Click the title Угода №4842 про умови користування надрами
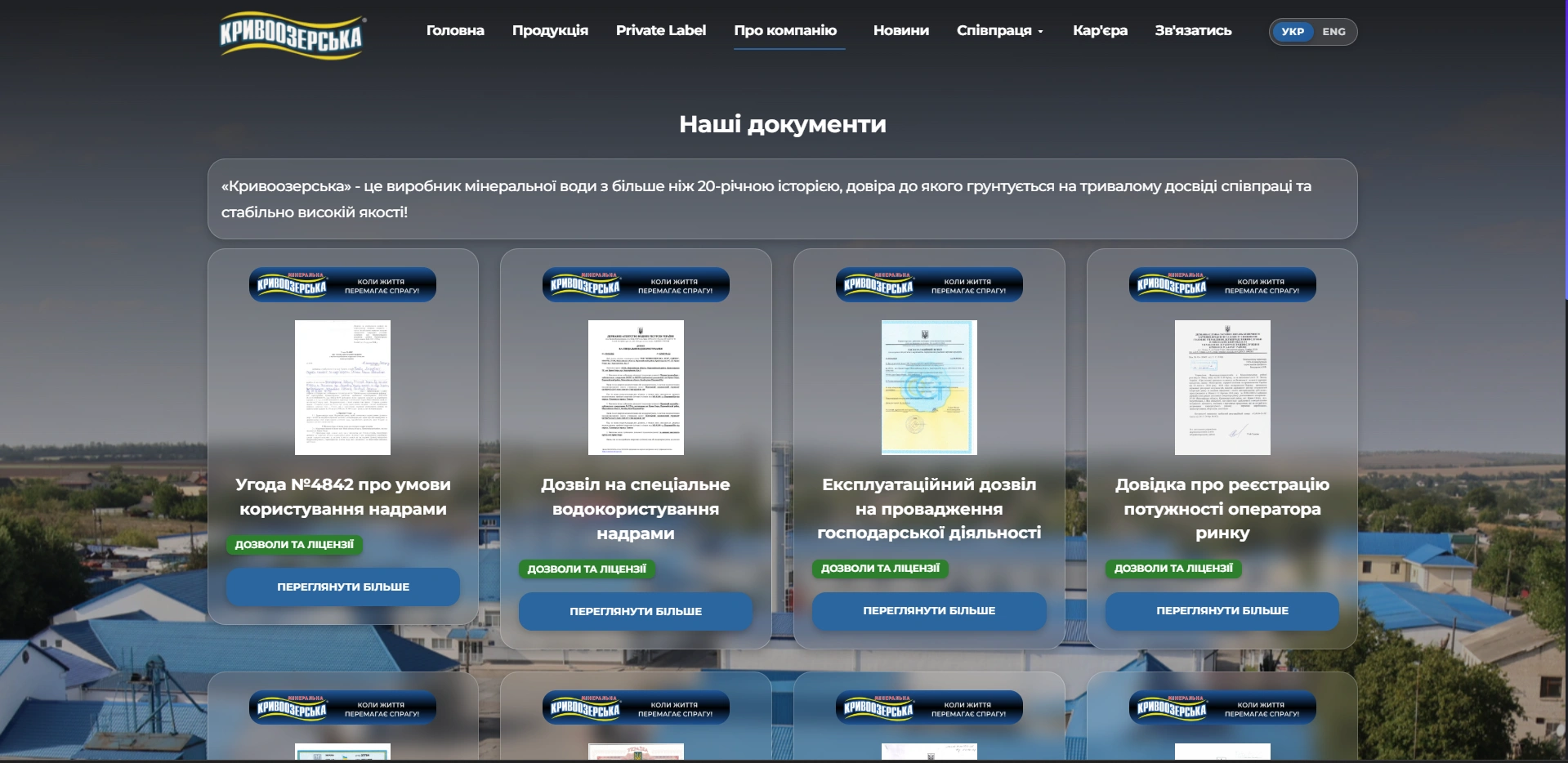Screen dimensions: 1568x763 (x=343, y=497)
